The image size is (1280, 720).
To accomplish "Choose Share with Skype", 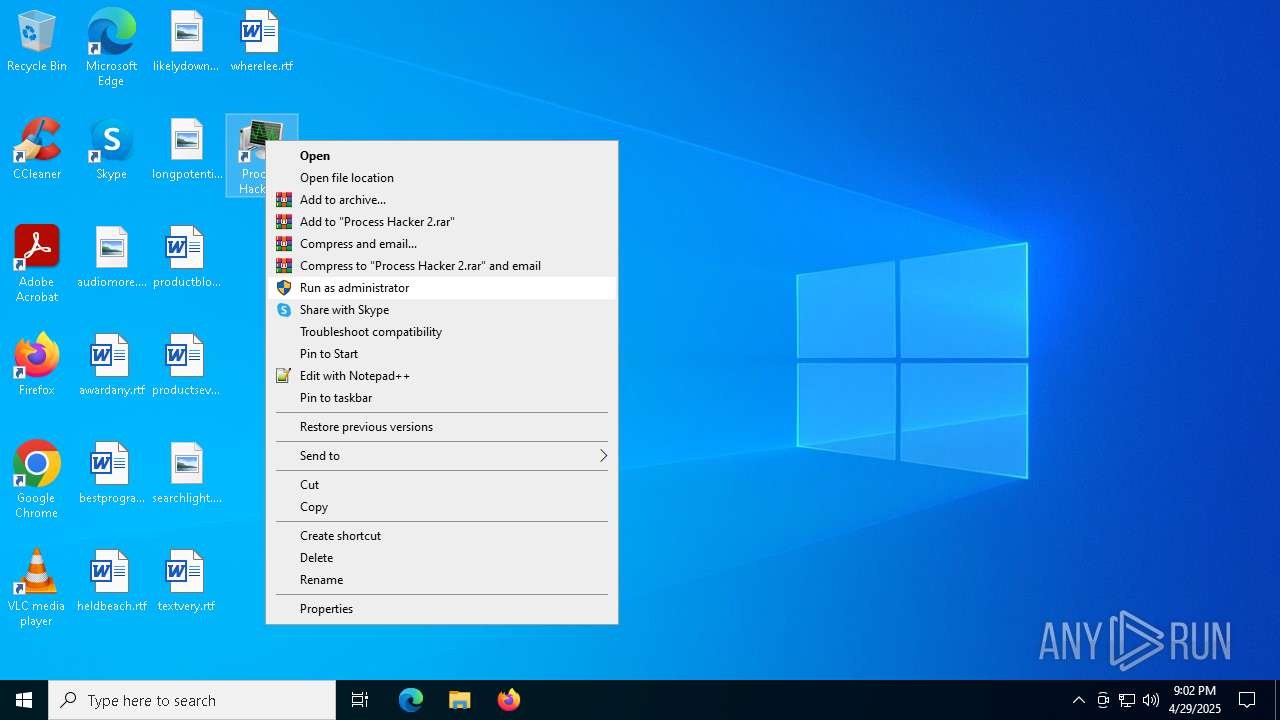I will (x=442, y=310).
